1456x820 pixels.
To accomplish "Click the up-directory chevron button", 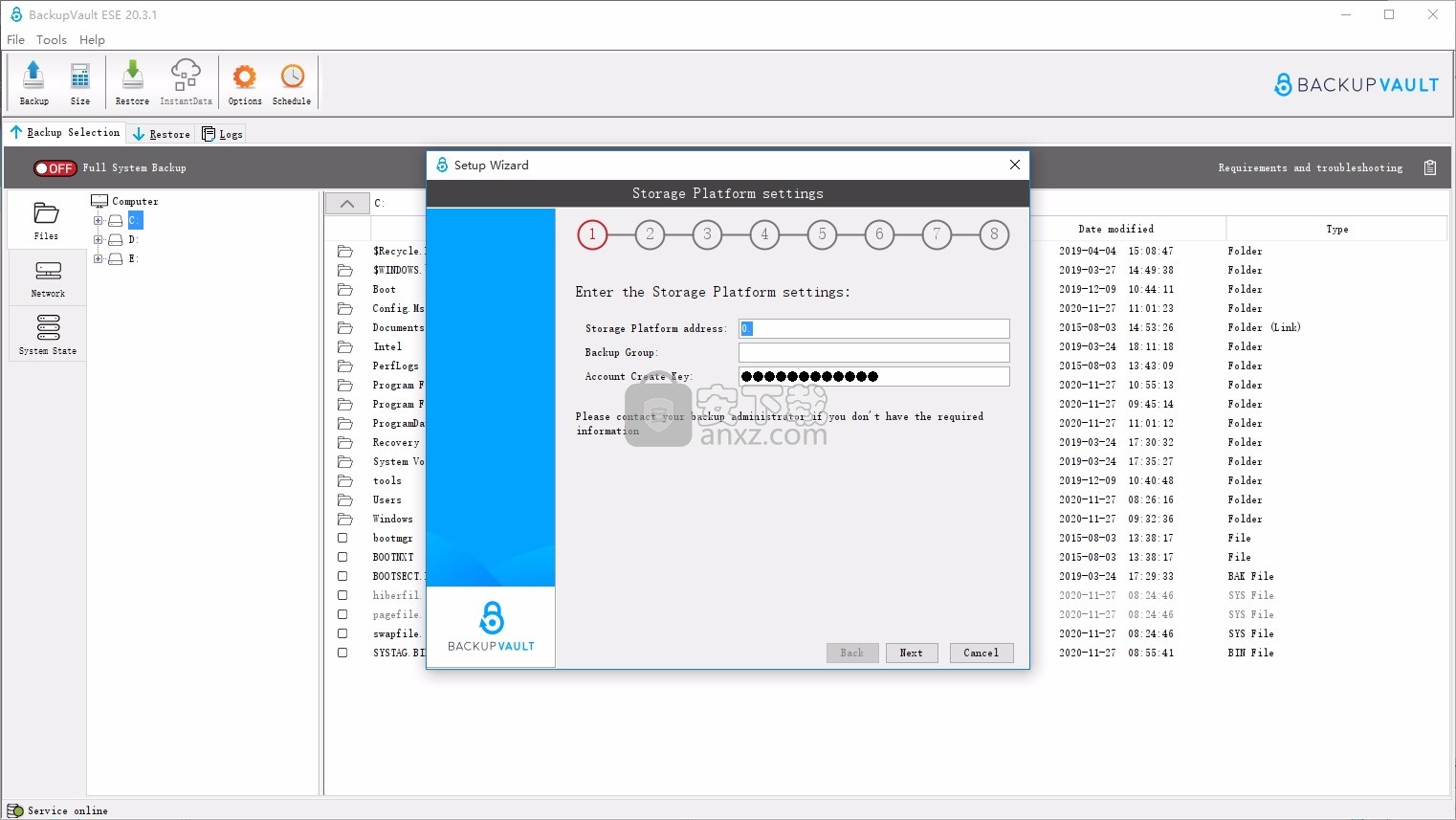I will point(347,203).
